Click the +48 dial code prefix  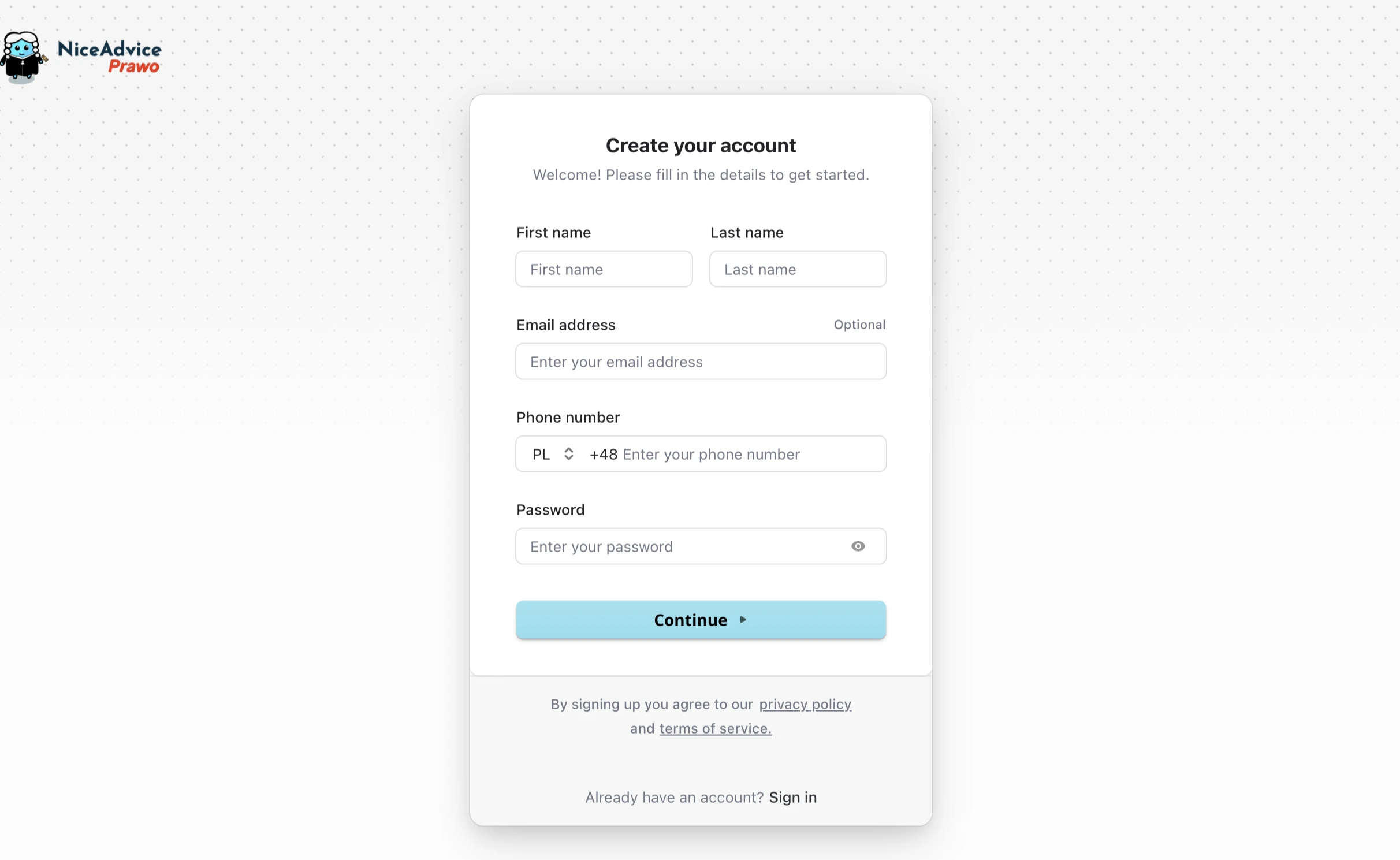pos(604,455)
